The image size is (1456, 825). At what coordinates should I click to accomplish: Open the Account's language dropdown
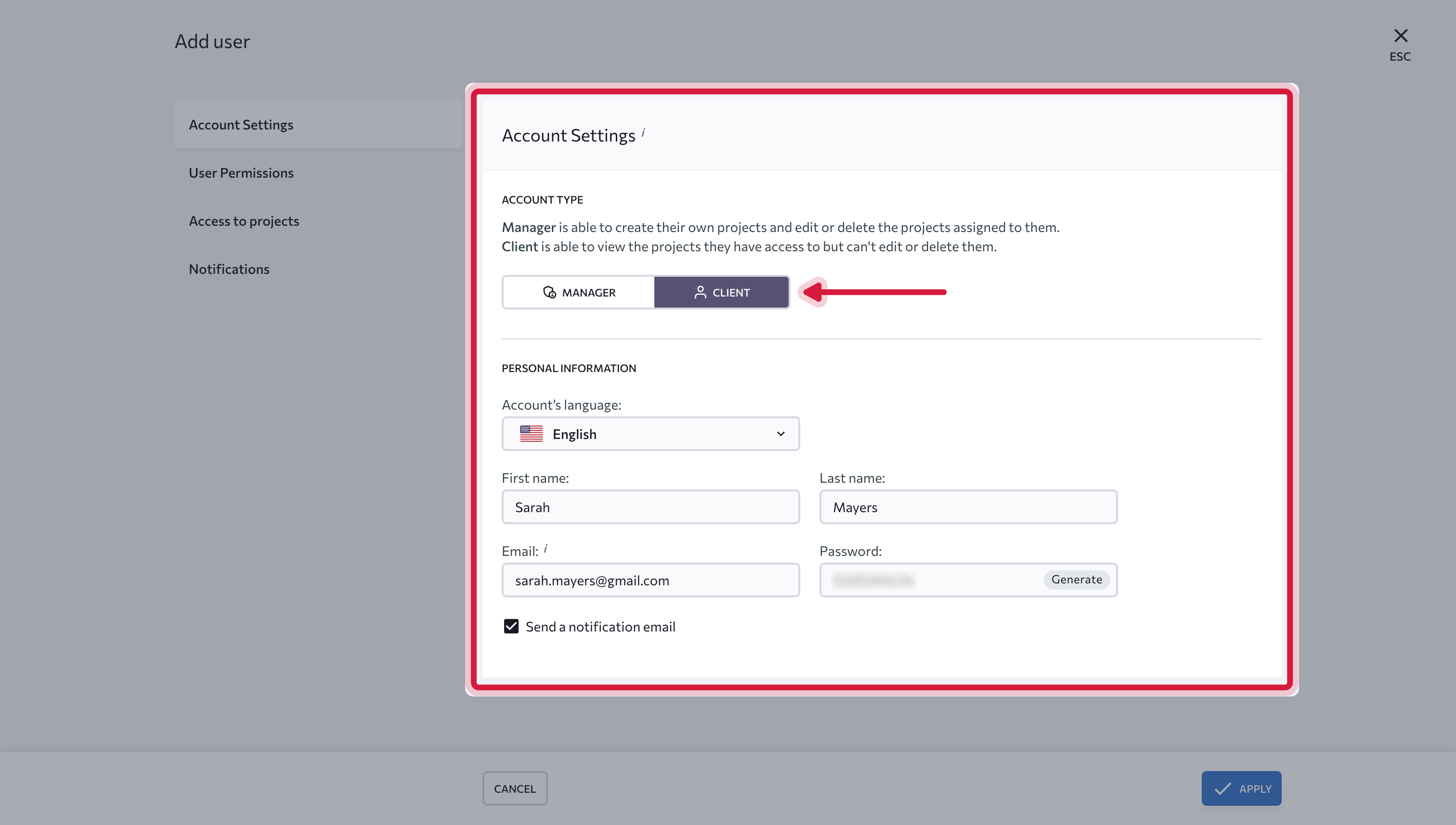pos(650,434)
